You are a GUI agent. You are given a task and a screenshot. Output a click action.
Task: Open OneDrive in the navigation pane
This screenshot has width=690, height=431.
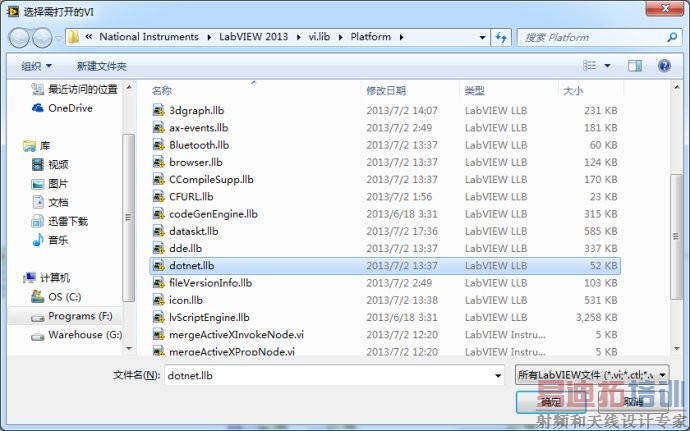(x=62, y=108)
